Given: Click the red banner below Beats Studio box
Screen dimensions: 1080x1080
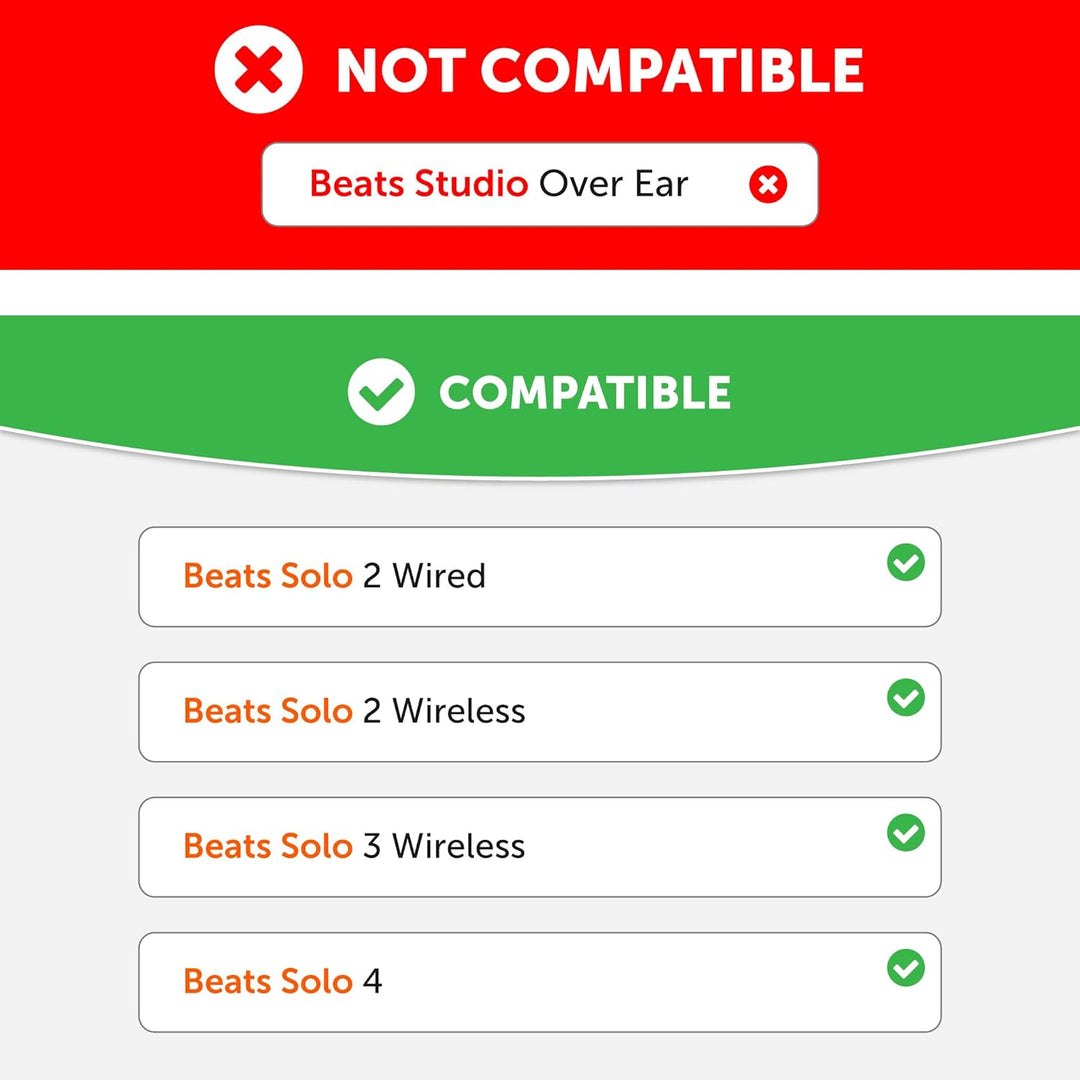Looking at the screenshot, I should coord(540,248).
